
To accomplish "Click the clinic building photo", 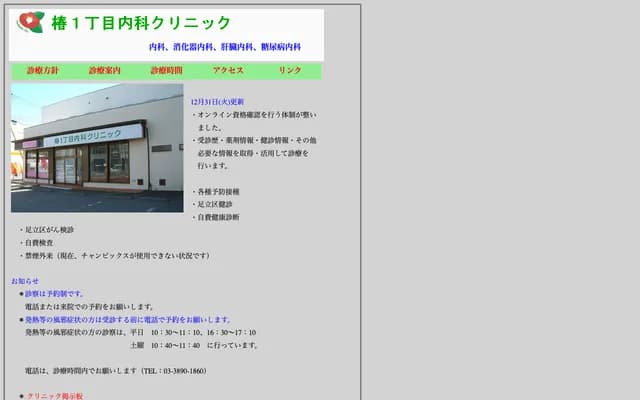I will [x=97, y=148].
